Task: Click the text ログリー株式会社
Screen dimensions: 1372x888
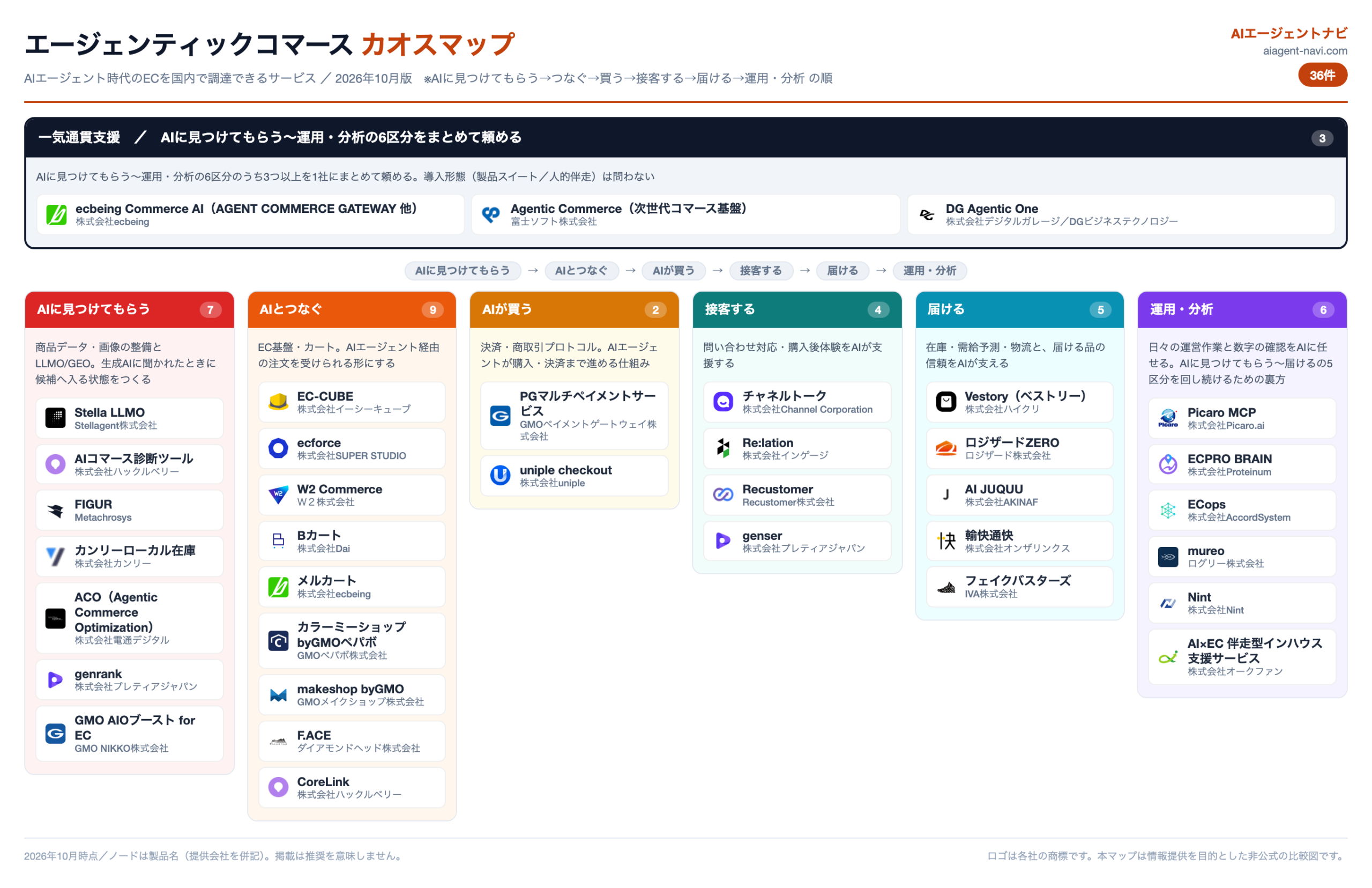Action: coord(1226,564)
